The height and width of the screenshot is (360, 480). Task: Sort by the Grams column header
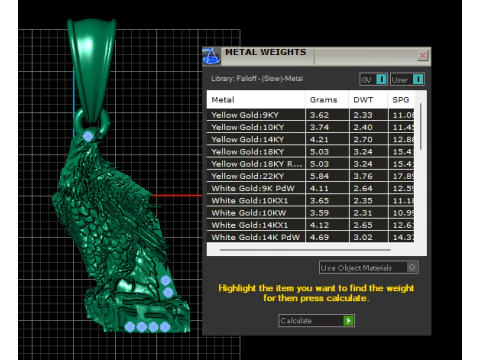[x=327, y=100]
